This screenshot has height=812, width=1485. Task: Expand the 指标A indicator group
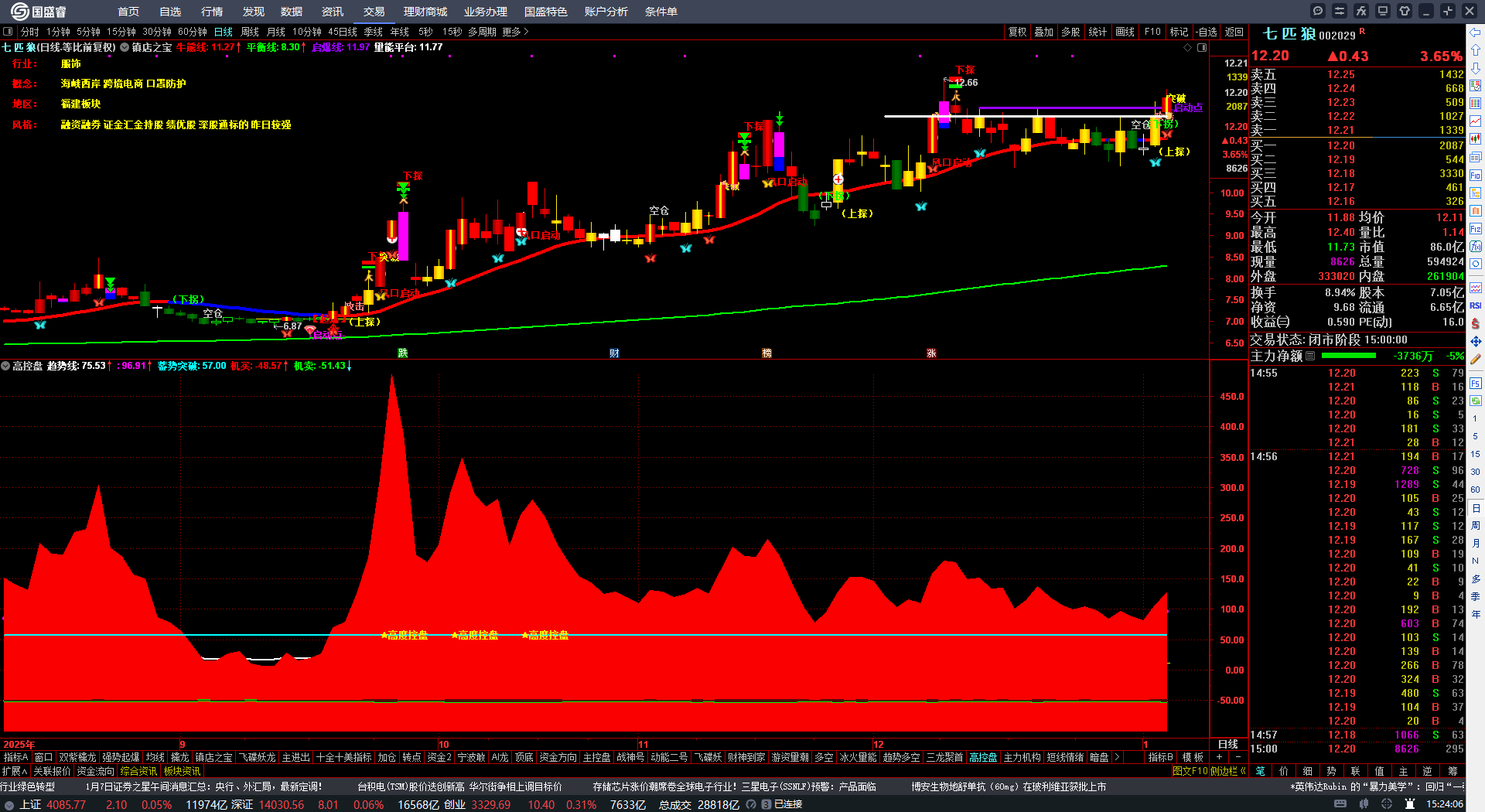pyautogui.click(x=16, y=757)
